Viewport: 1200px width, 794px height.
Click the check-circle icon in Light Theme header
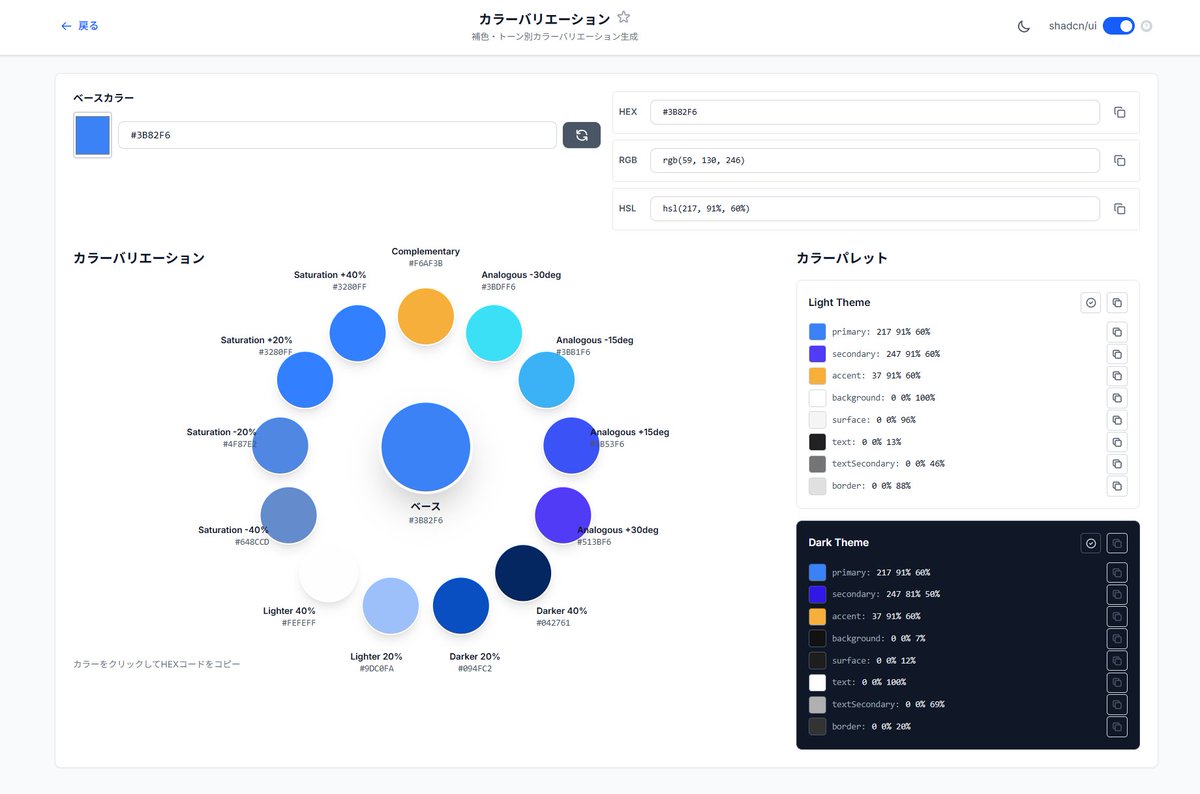pos(1091,302)
